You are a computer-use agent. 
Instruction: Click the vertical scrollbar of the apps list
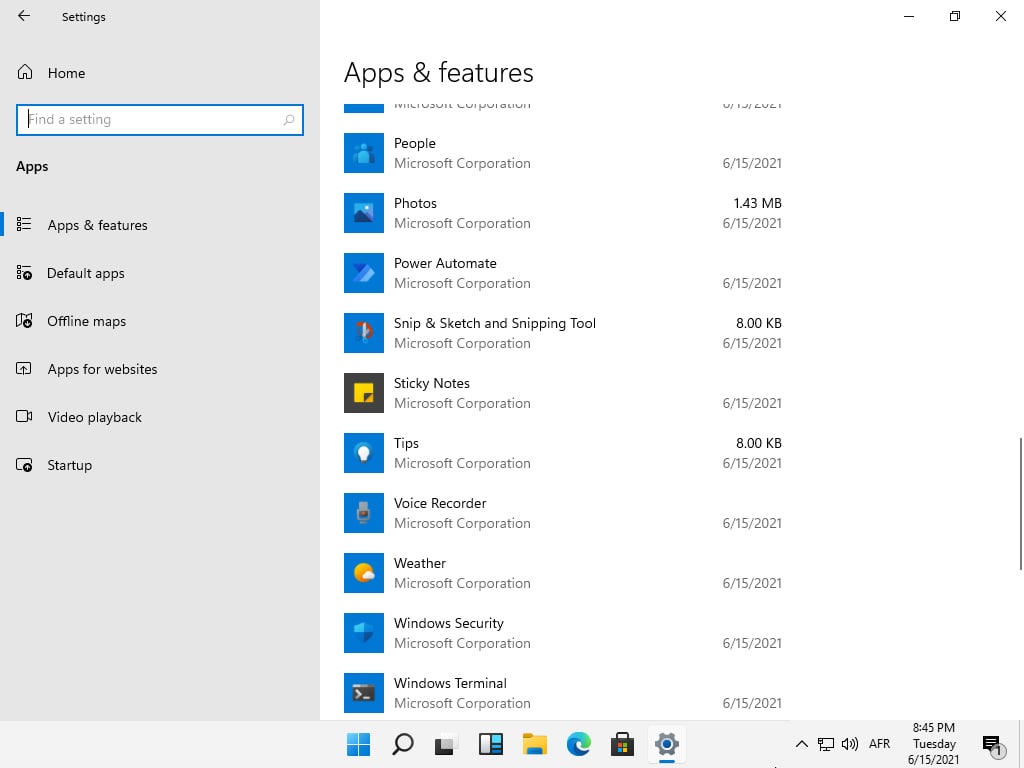1019,503
